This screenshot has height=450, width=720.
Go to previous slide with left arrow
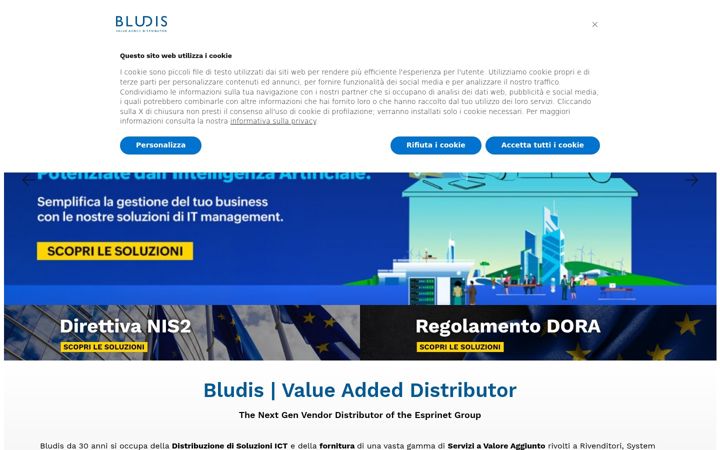coord(28,180)
